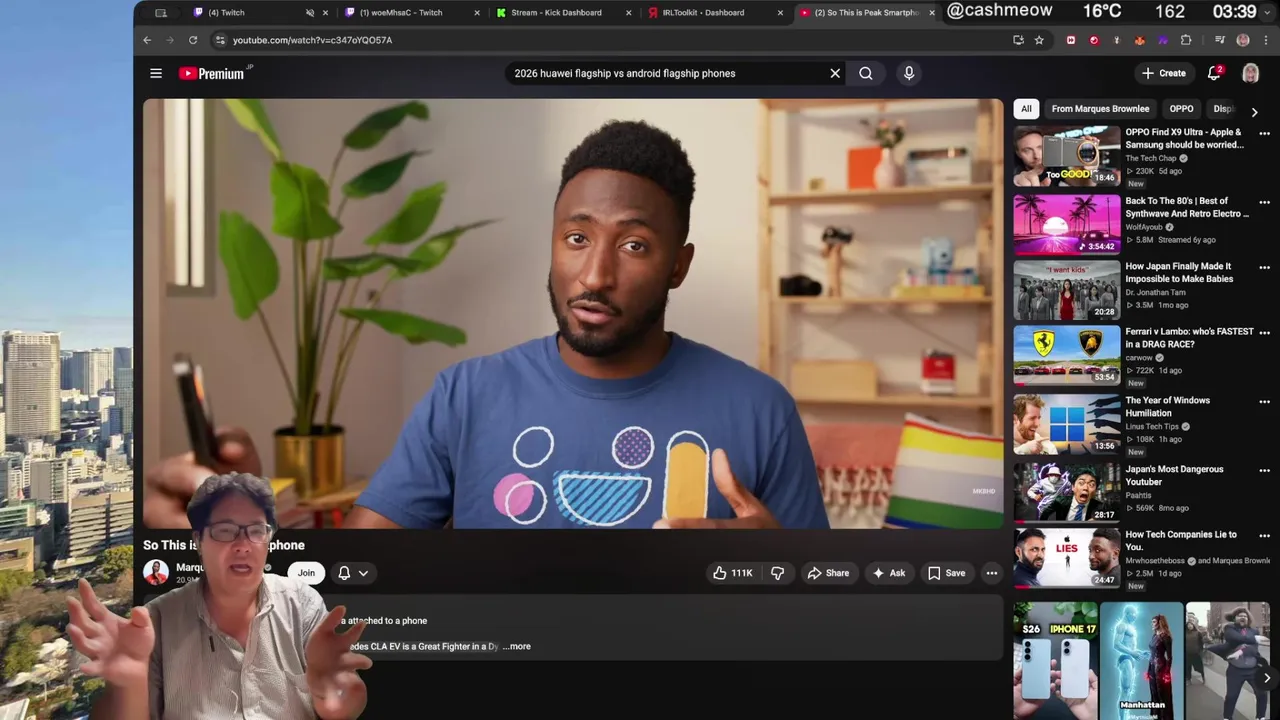Open Back To The 80's video
Screen dimensions: 1280x720
pyautogui.click(x=1187, y=207)
